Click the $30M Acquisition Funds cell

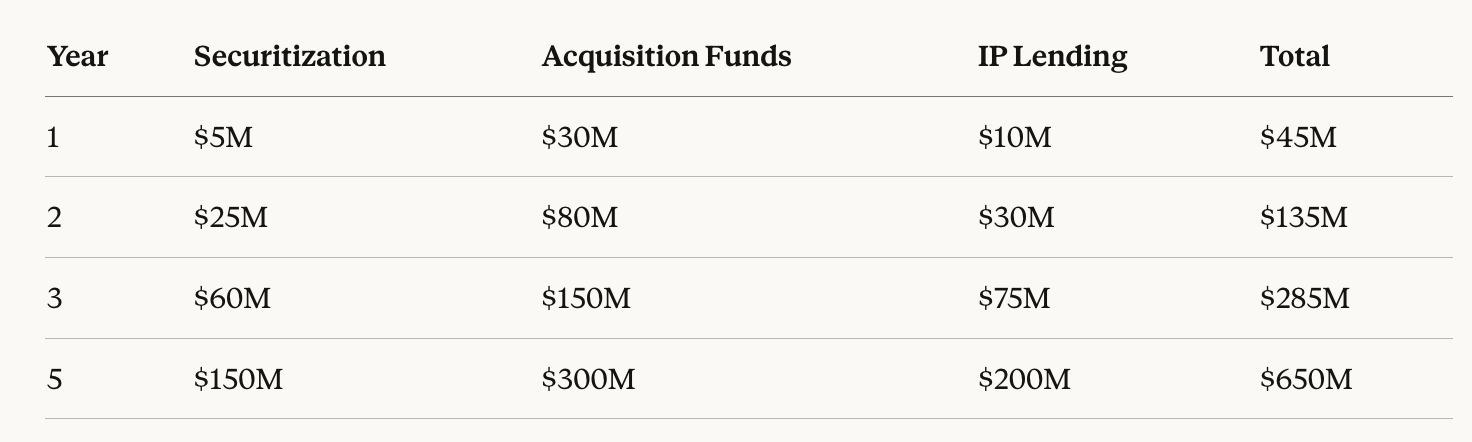[x=579, y=137]
